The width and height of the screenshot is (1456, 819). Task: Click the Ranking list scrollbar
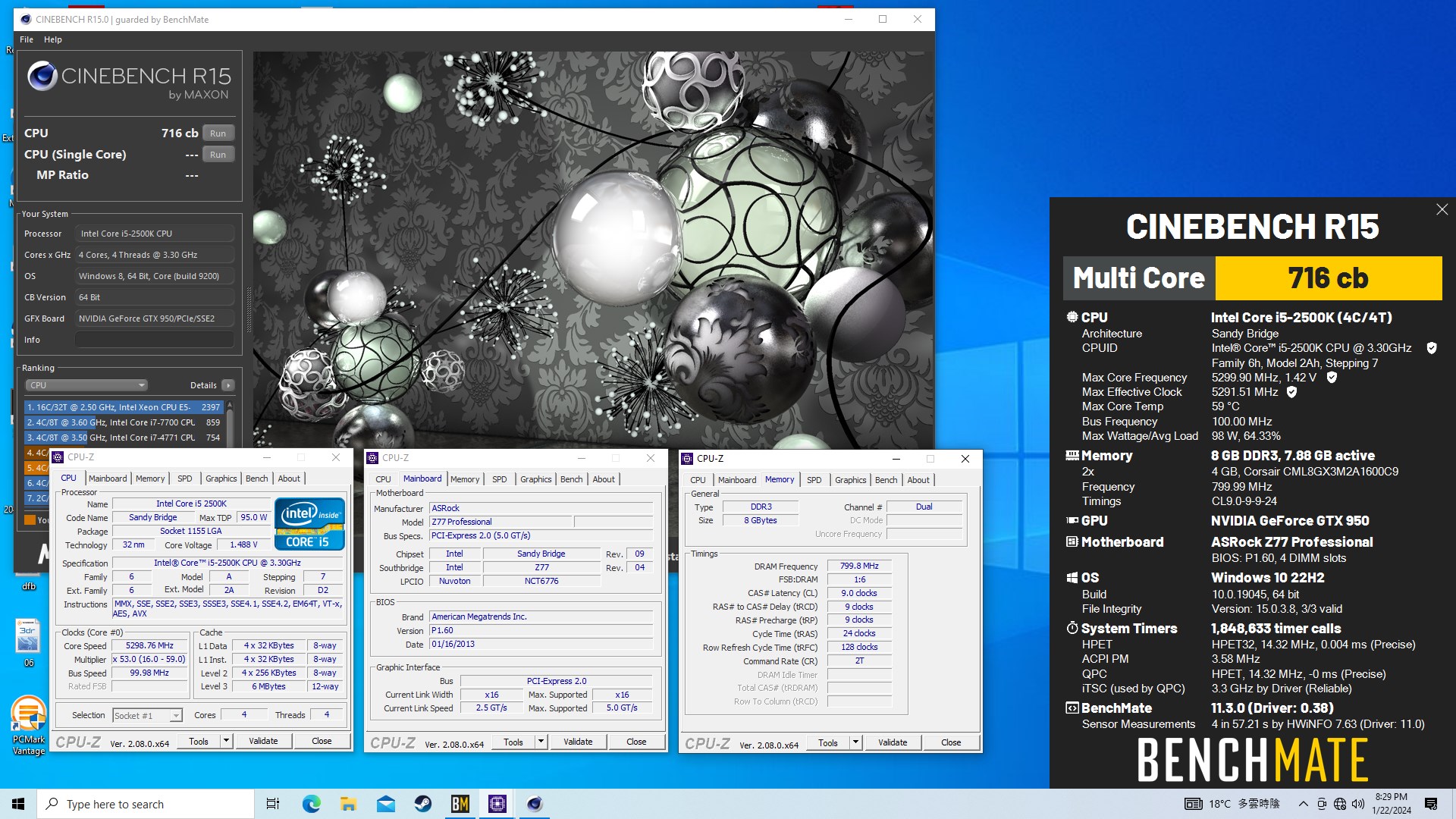pyautogui.click(x=230, y=425)
